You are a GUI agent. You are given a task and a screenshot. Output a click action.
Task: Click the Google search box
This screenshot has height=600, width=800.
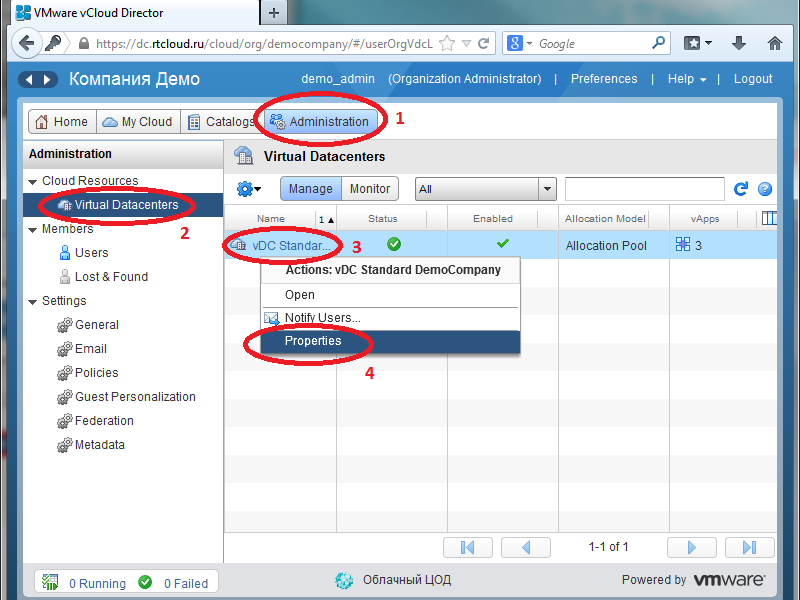[592, 43]
